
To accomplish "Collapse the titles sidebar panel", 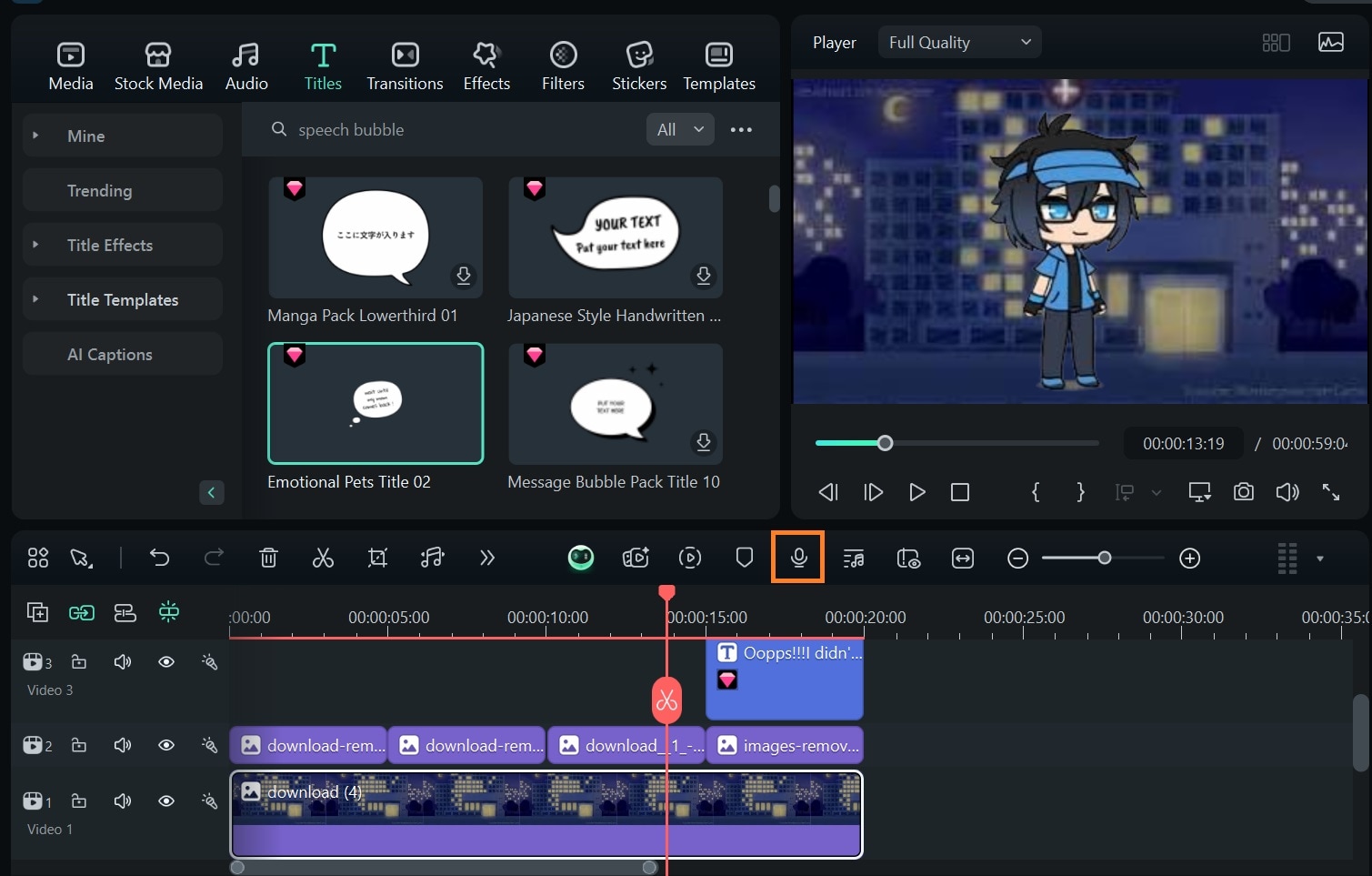I will [211, 492].
